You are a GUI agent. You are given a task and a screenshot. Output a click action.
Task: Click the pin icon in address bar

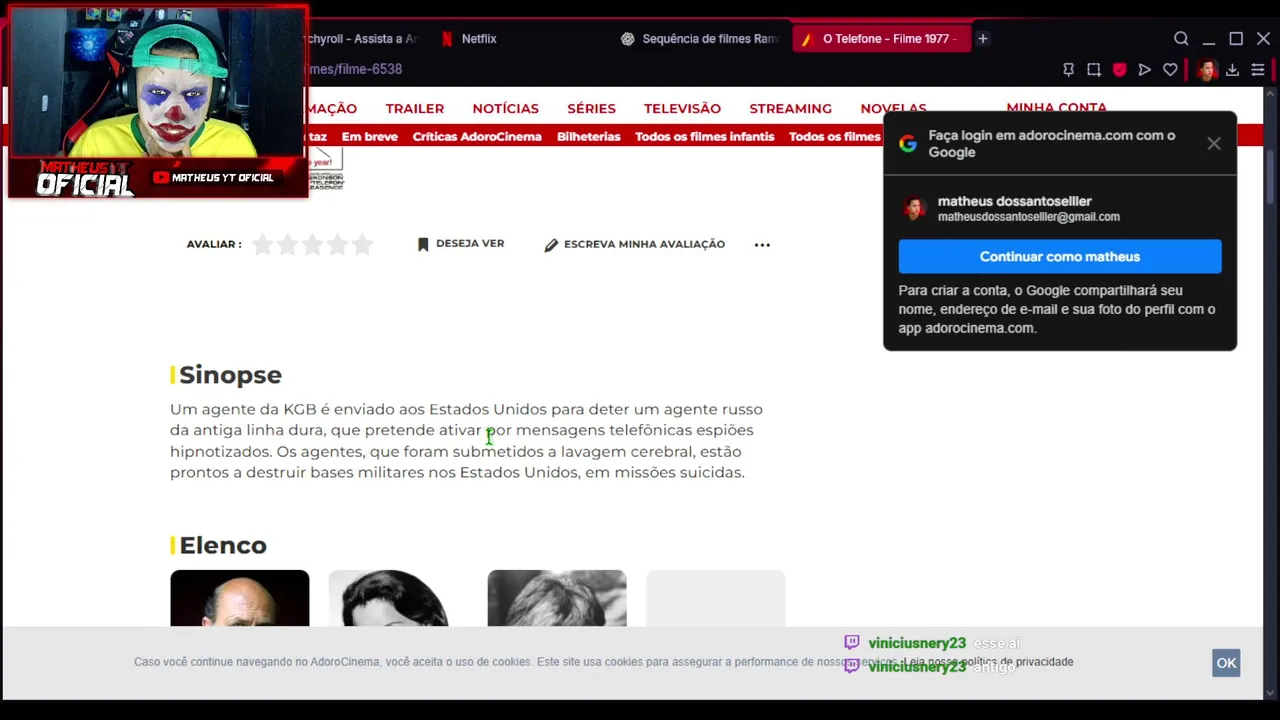pyautogui.click(x=1068, y=70)
